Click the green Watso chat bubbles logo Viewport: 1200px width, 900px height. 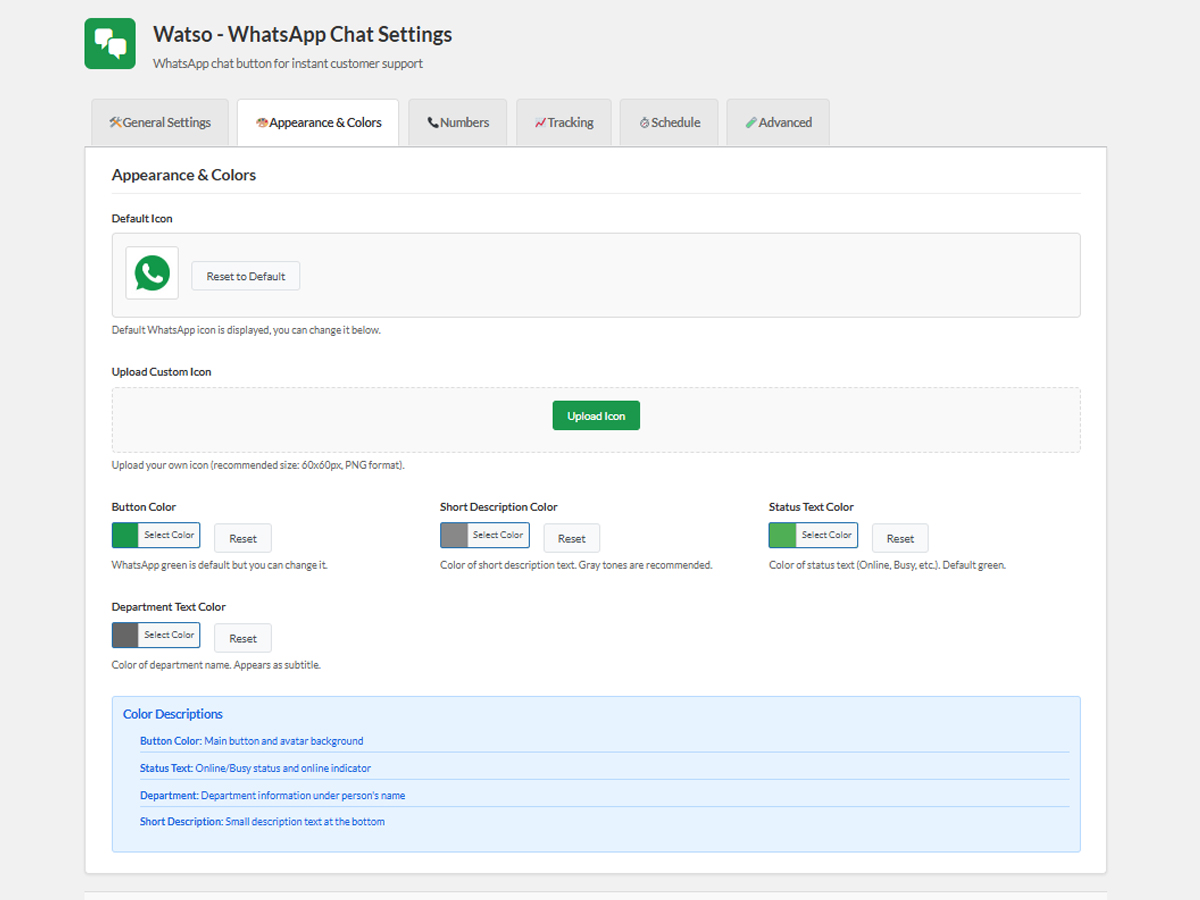coord(110,44)
